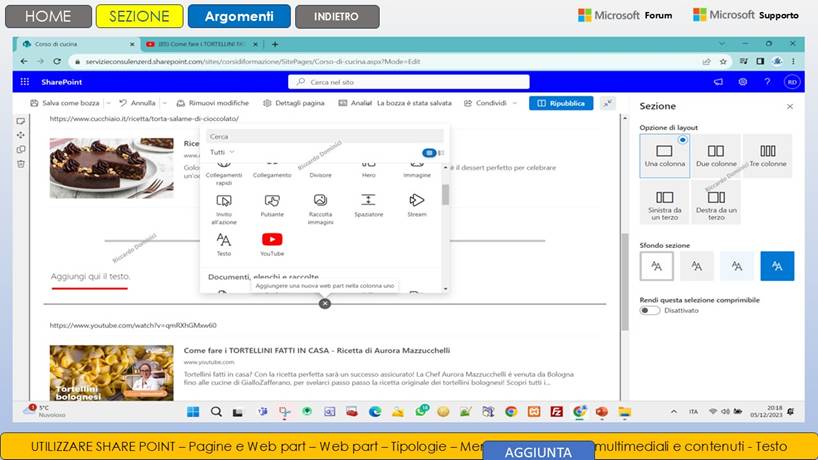Click the web part picker Cerca field
The height and width of the screenshot is (460, 818).
tap(324, 137)
